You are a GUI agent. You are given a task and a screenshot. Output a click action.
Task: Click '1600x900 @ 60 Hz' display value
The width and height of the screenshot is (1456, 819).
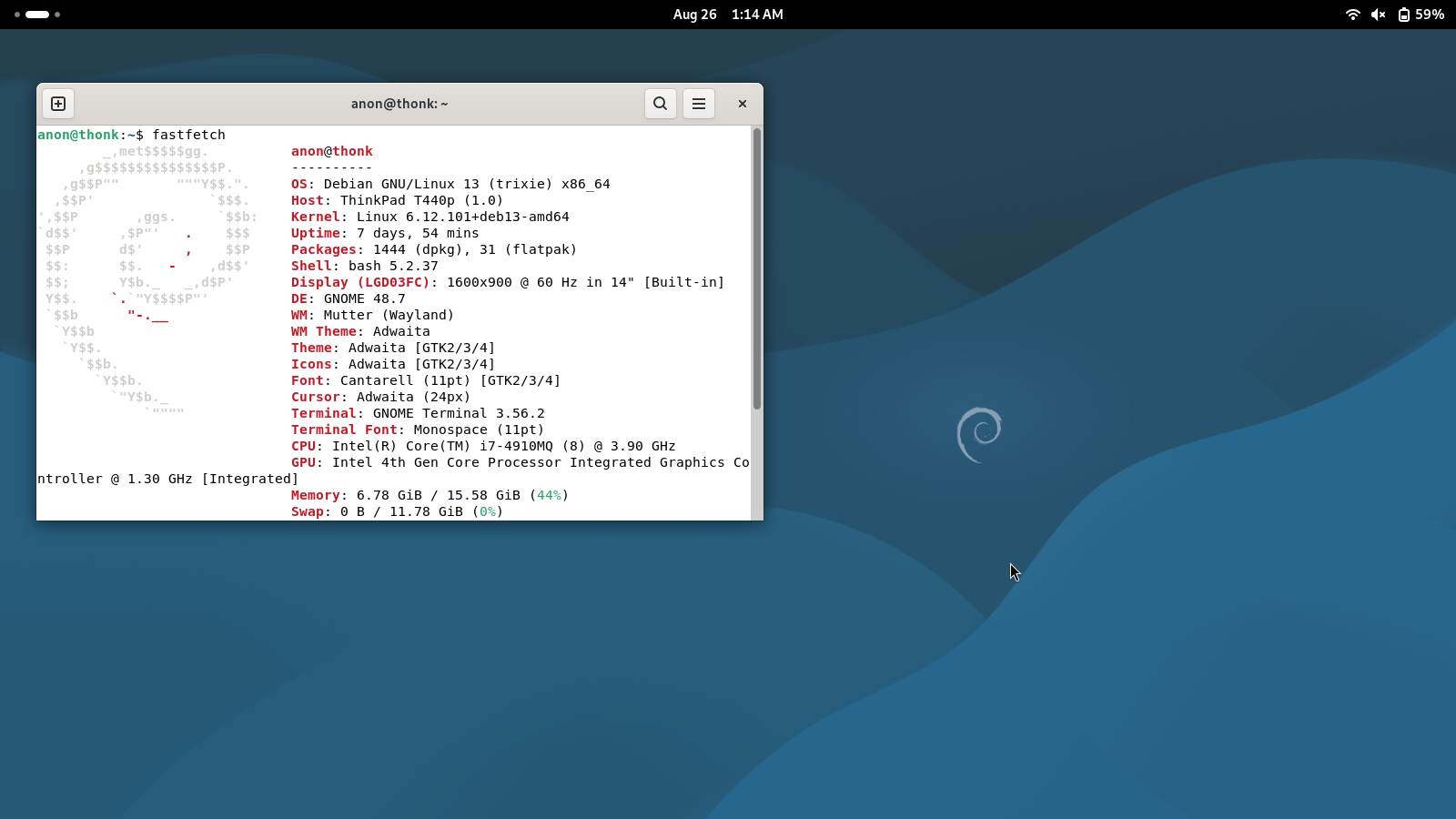512,282
